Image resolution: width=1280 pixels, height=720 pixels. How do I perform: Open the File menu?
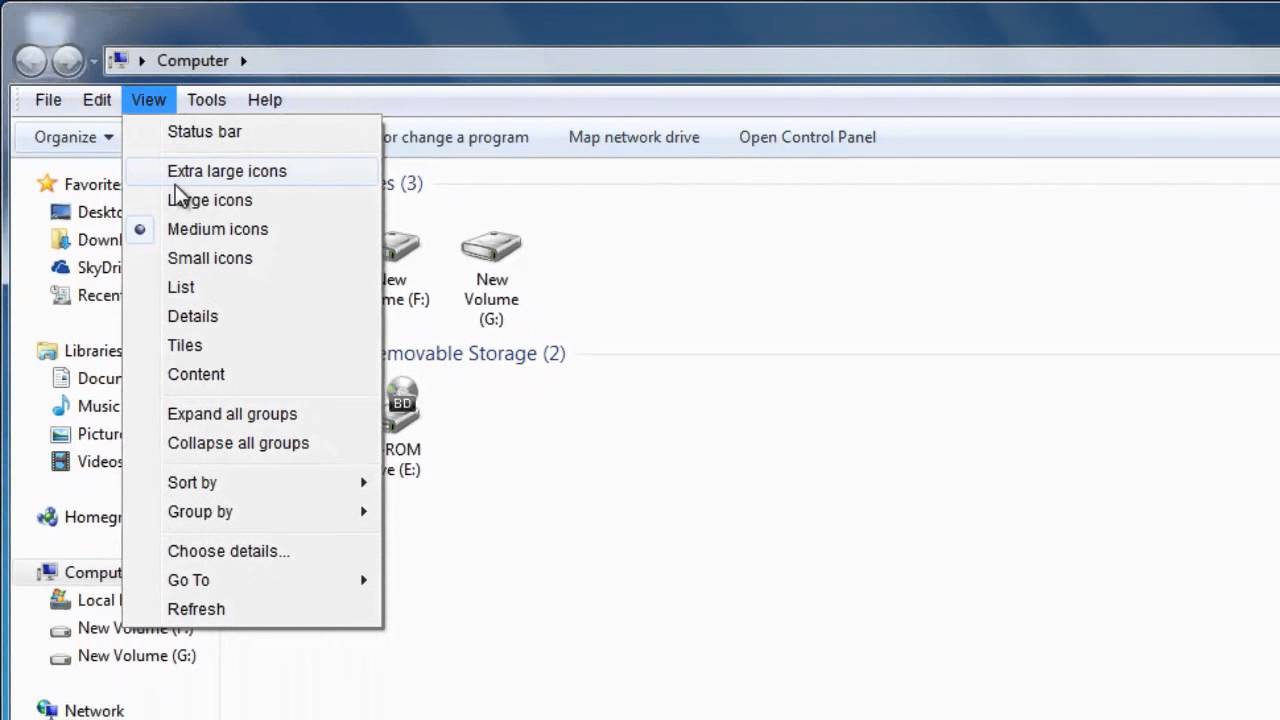click(x=48, y=100)
